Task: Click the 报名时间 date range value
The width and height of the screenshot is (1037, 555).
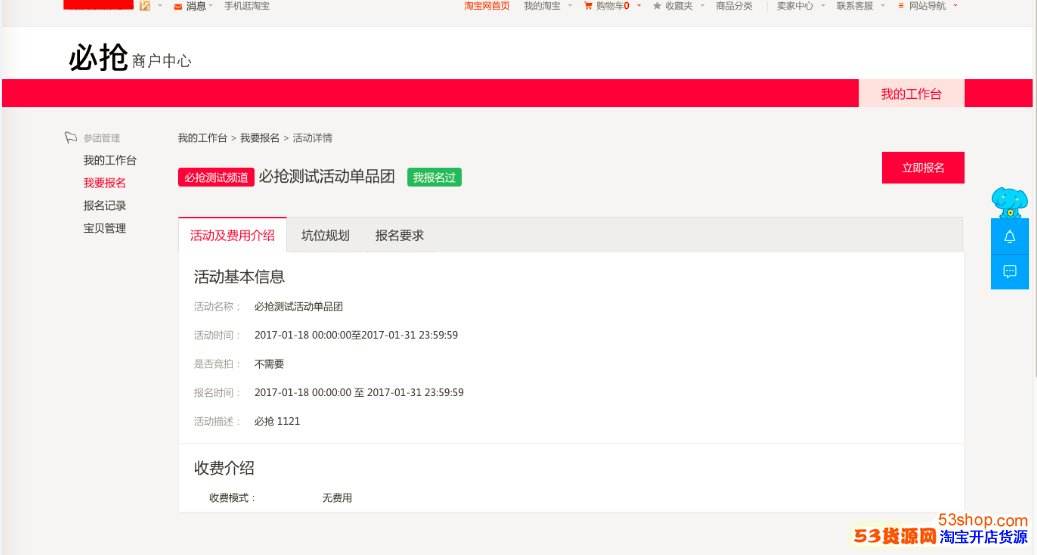Action: [x=359, y=392]
